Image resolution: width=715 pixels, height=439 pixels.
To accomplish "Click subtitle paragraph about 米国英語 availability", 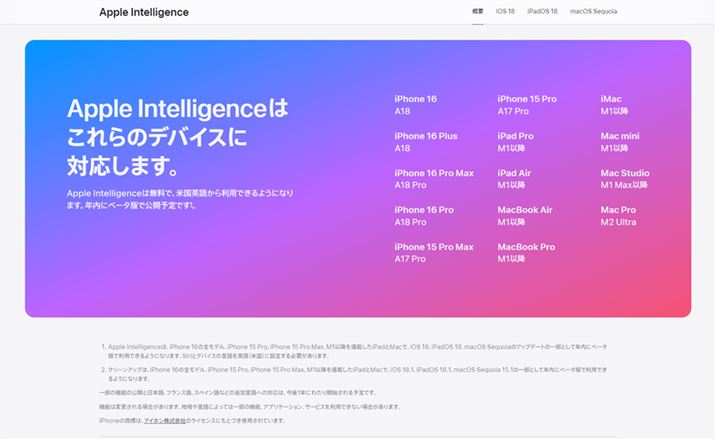I will click(180, 199).
